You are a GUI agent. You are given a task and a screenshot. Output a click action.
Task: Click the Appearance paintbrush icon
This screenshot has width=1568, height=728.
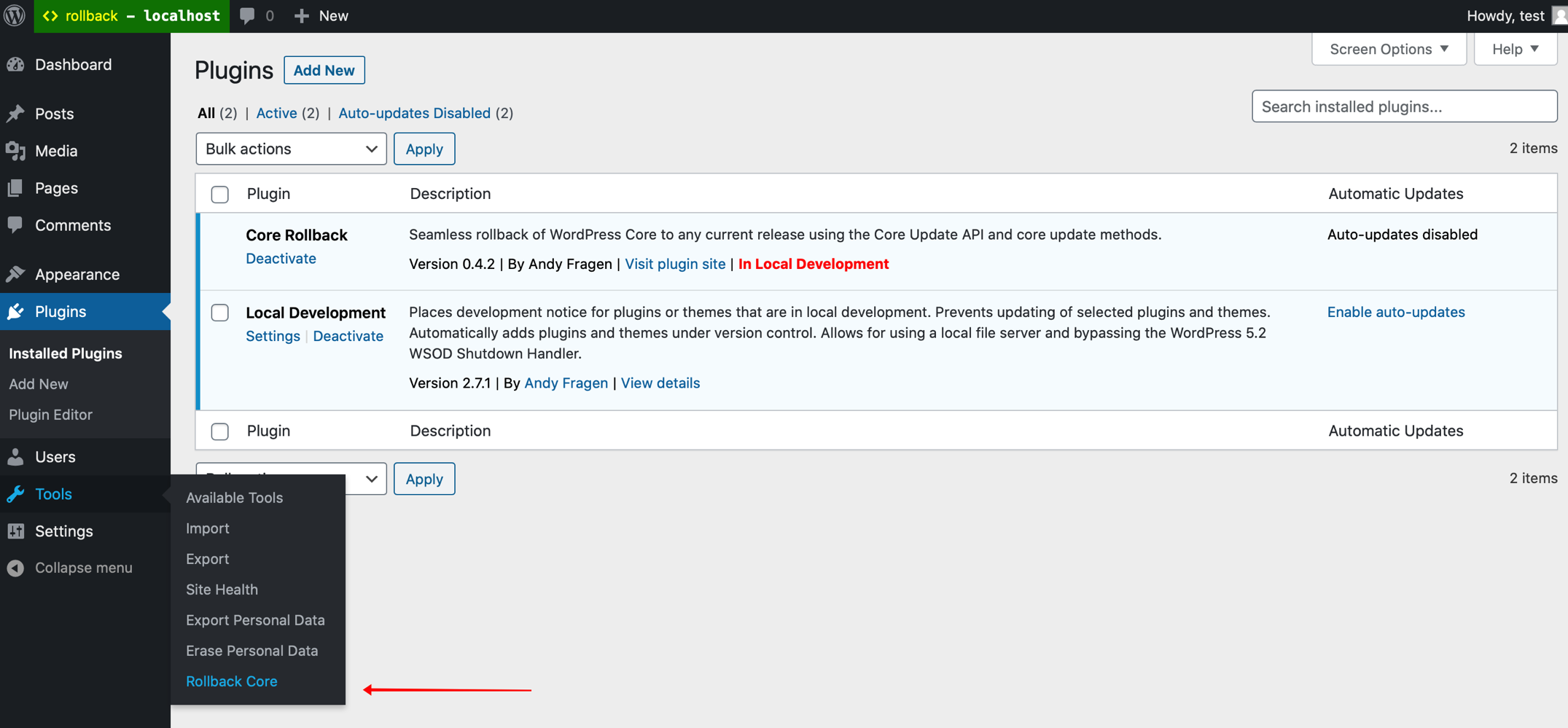[15, 274]
